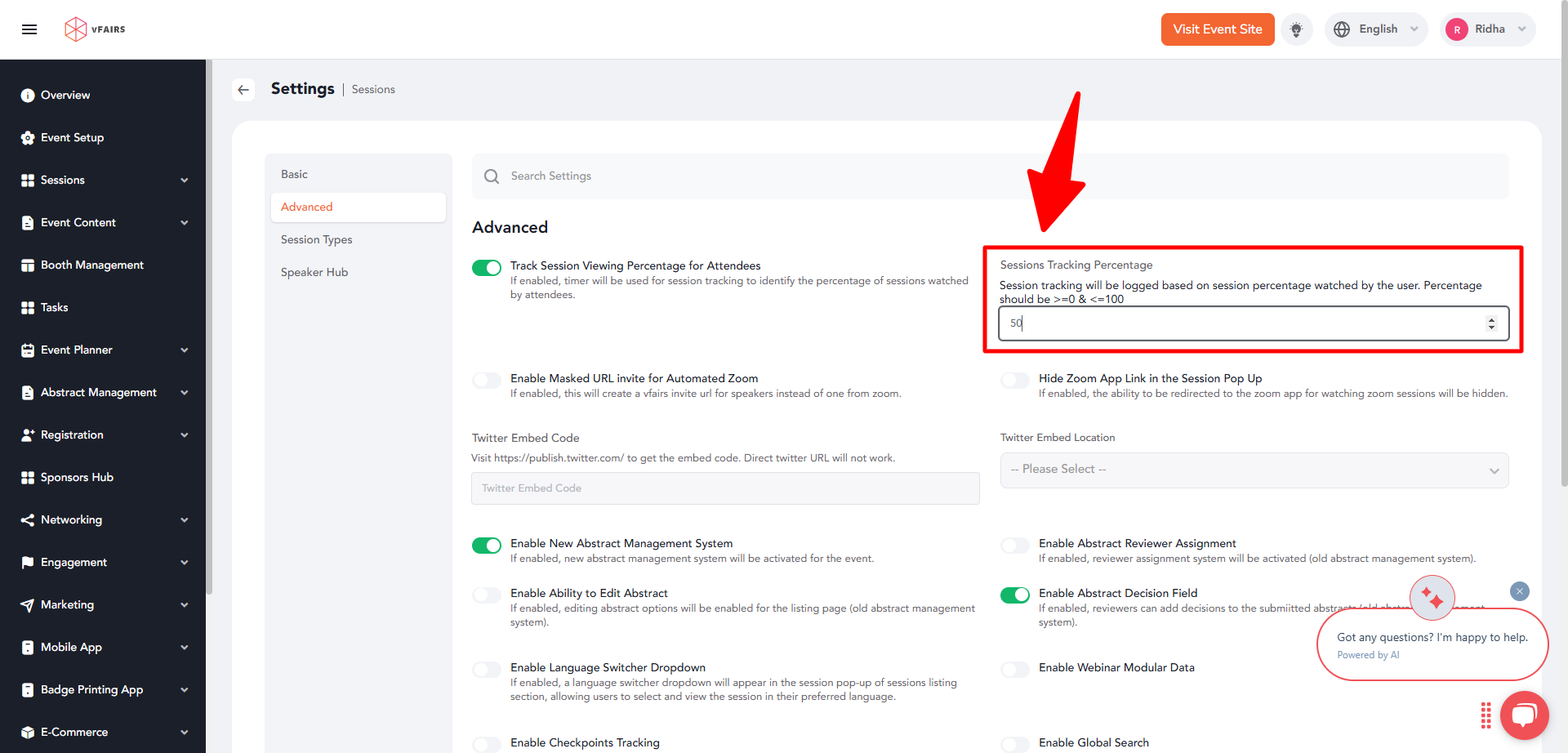Click the Badge Printing App icon
The height and width of the screenshot is (753, 1568).
28,690
